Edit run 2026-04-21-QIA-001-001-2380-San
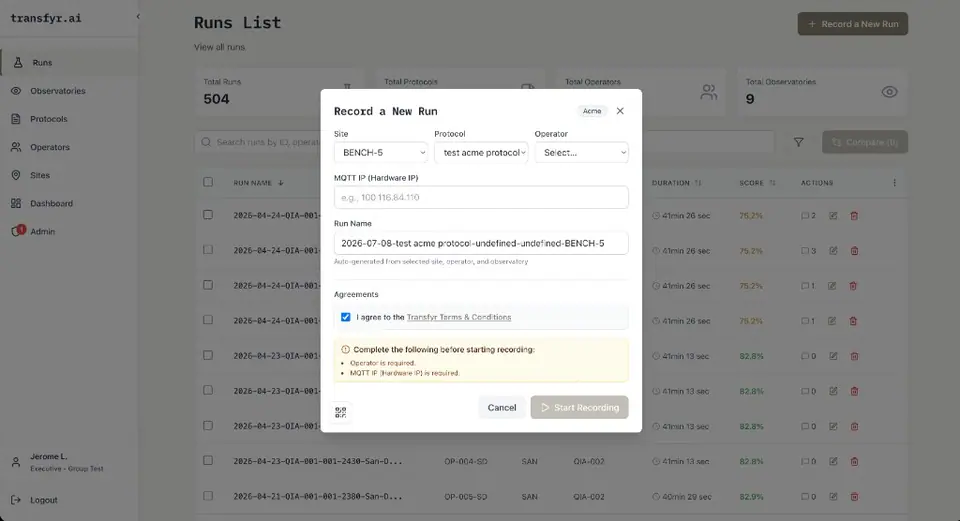The width and height of the screenshot is (960, 521). point(833,497)
